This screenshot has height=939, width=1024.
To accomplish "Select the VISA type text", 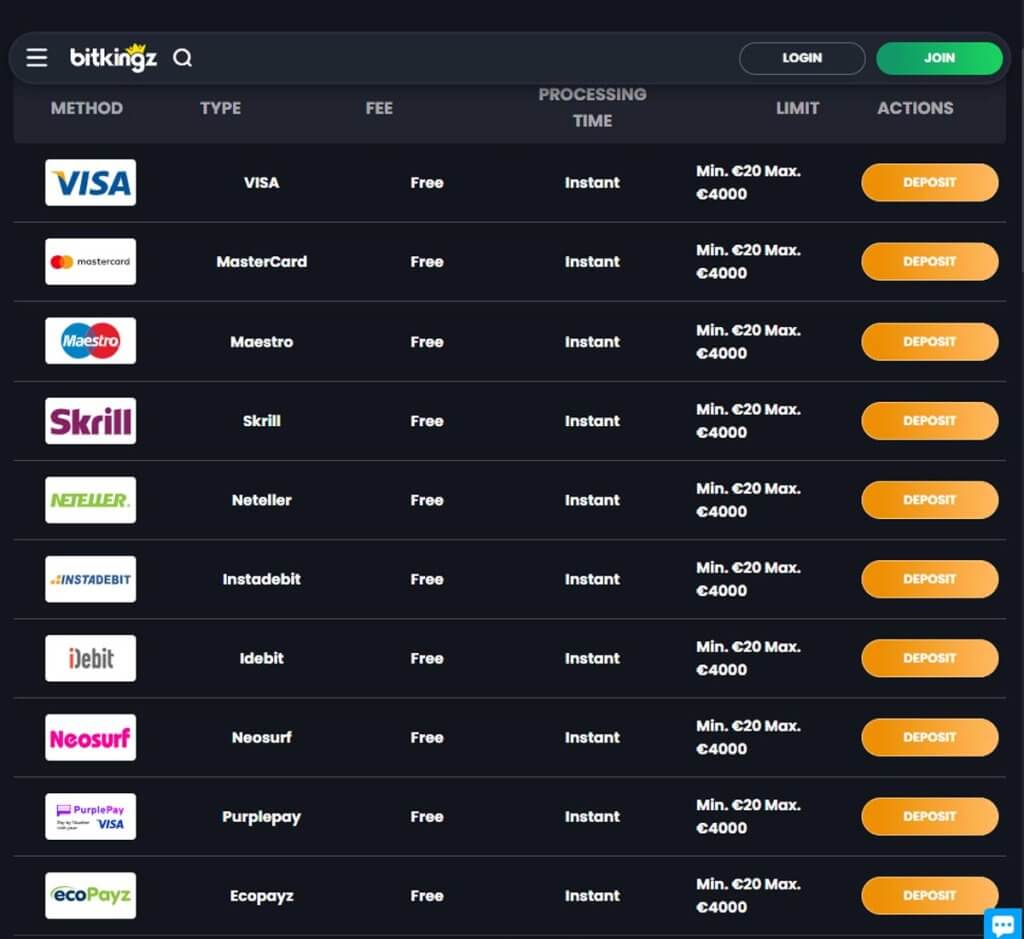I will [261, 182].
